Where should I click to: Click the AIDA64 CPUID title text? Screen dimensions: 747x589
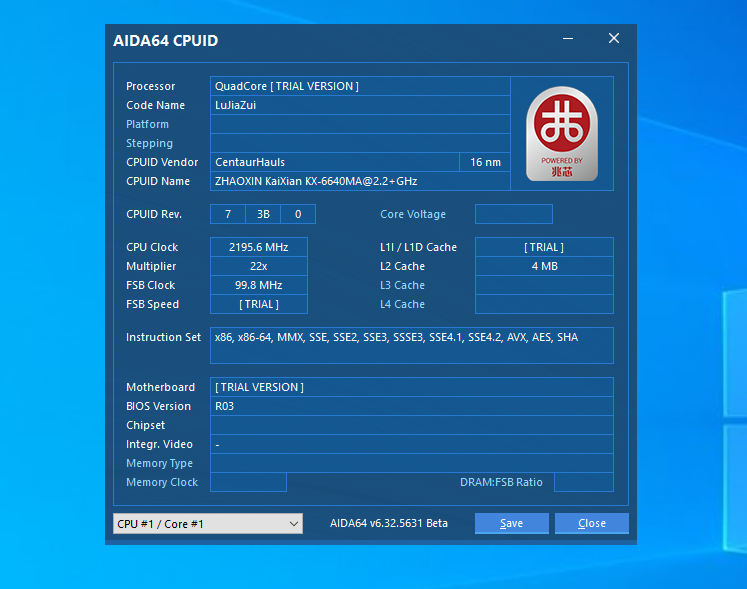[165, 41]
